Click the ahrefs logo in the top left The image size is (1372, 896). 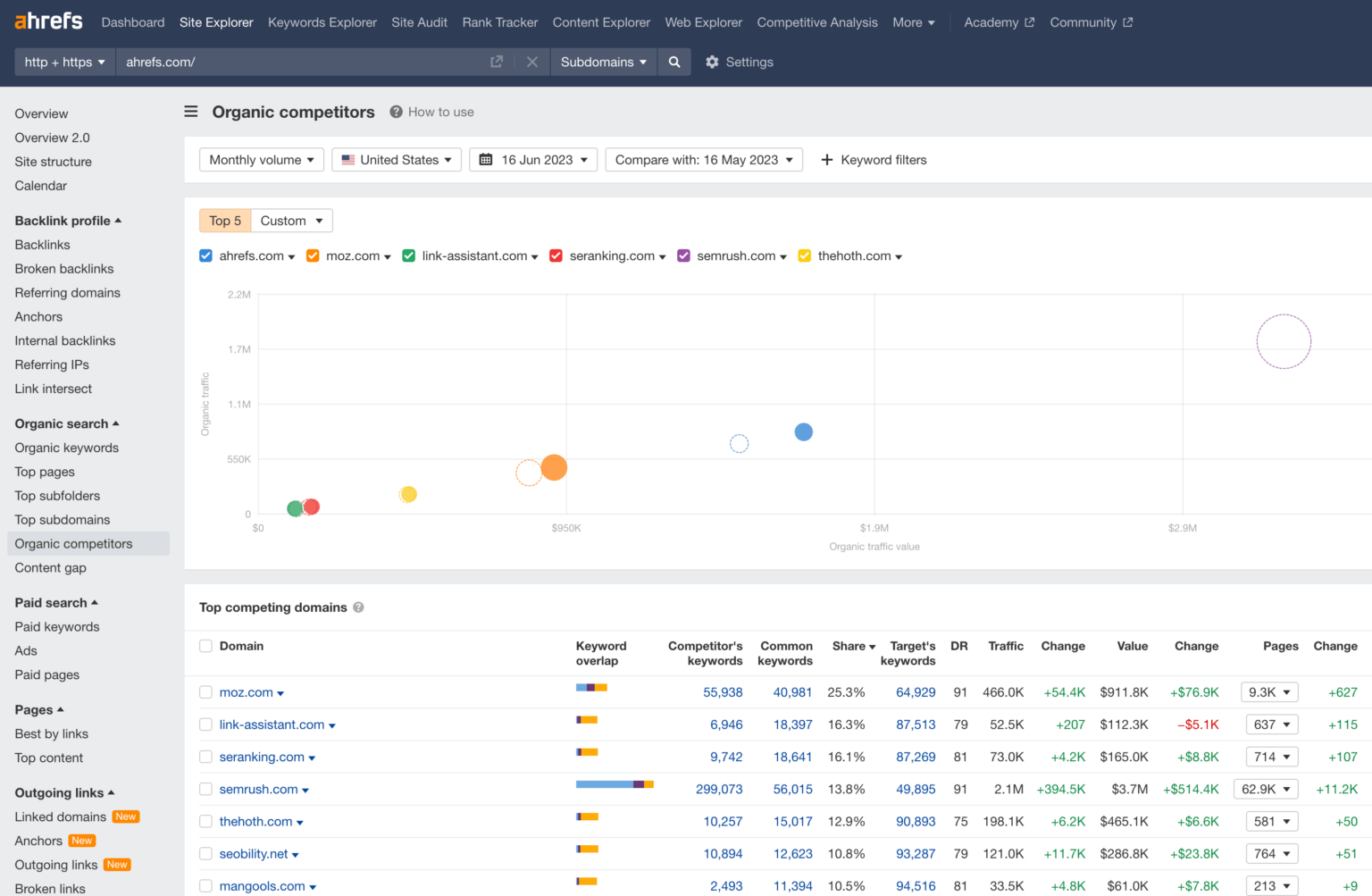pyautogui.click(x=48, y=21)
